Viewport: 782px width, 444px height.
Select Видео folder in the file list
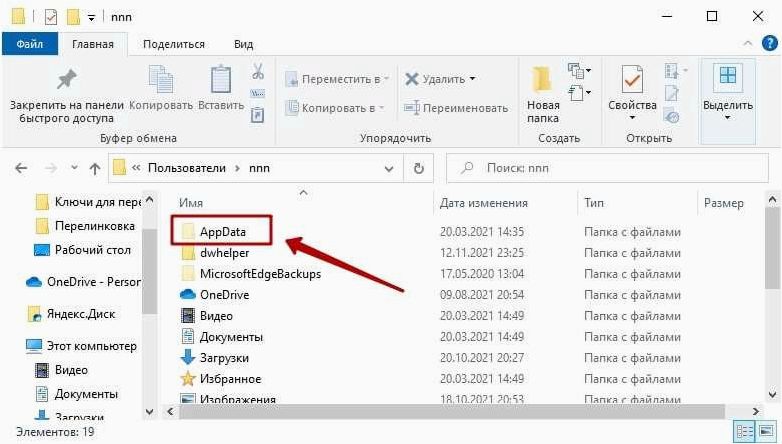216,316
